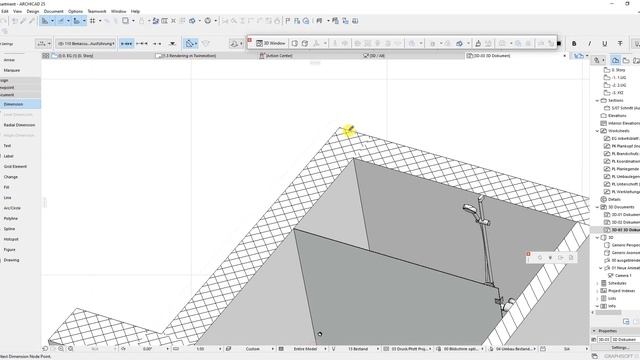Screen dimensions: 640x360
Task: Select the Interior Elevations item in Navigator
Action: coord(620,123)
